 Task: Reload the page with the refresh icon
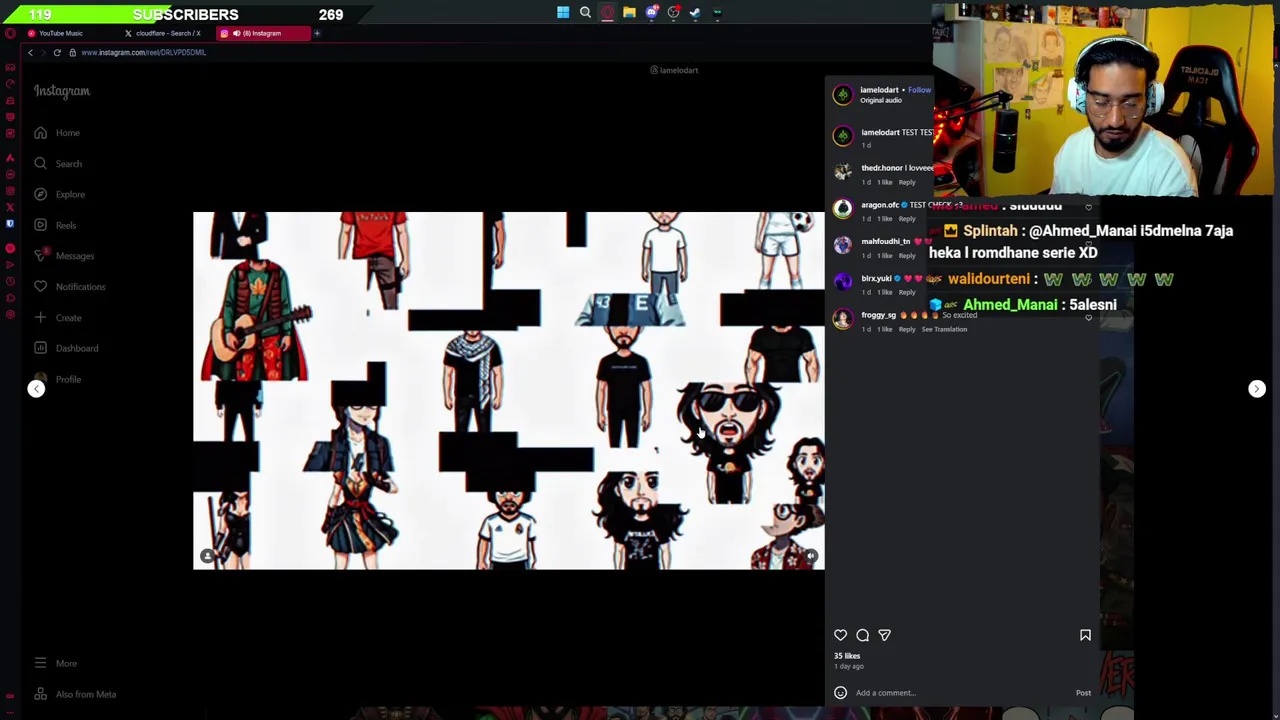[x=57, y=52]
